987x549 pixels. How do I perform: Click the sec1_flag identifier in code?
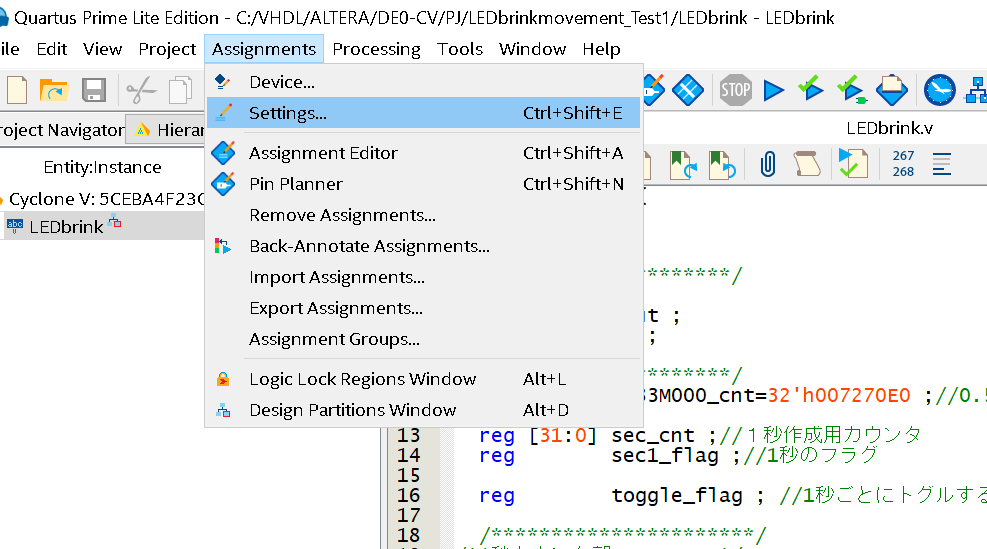click(x=665, y=455)
